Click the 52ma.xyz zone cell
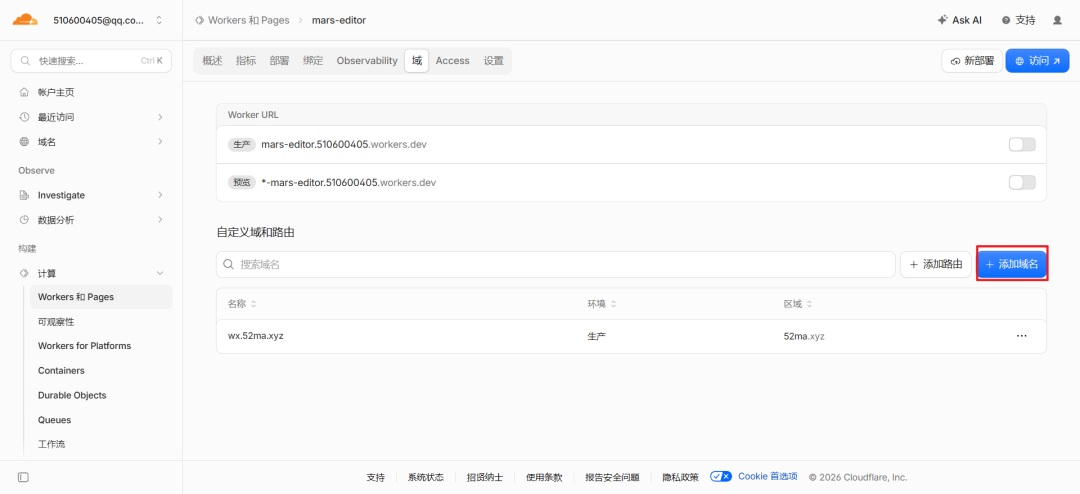Image resolution: width=1080 pixels, height=494 pixels. coord(804,336)
